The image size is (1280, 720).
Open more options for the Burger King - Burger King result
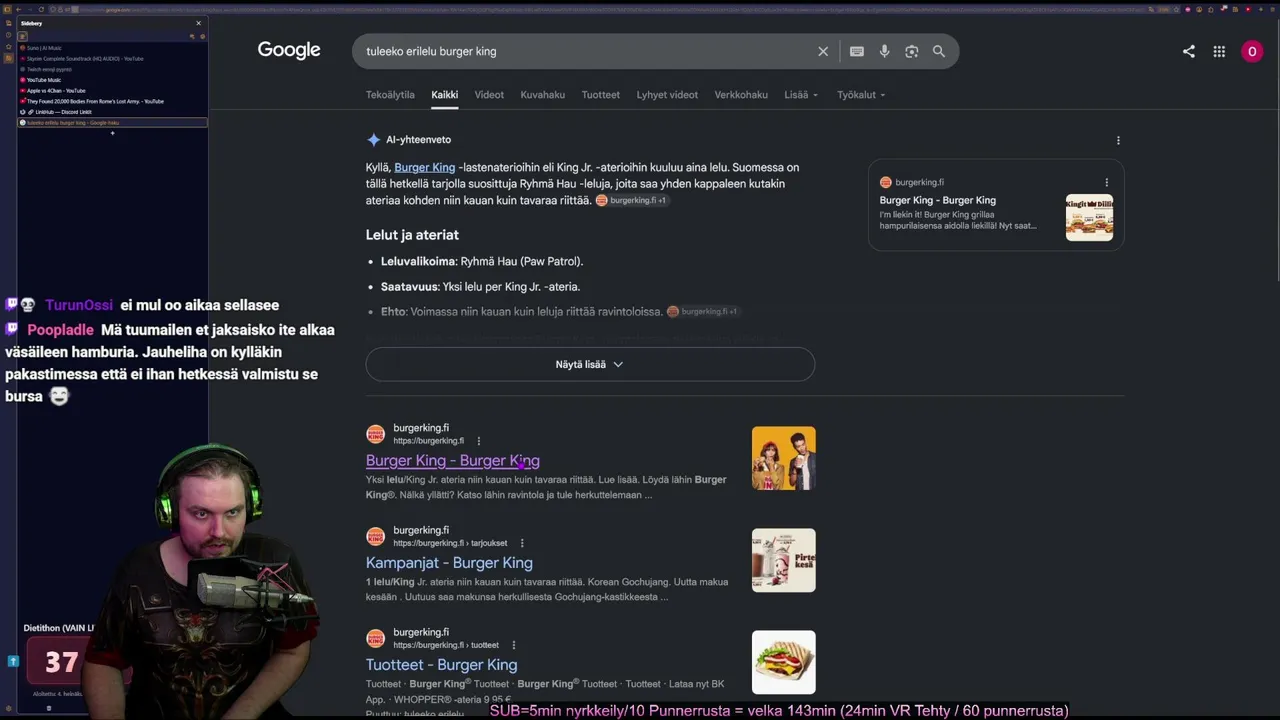479,441
